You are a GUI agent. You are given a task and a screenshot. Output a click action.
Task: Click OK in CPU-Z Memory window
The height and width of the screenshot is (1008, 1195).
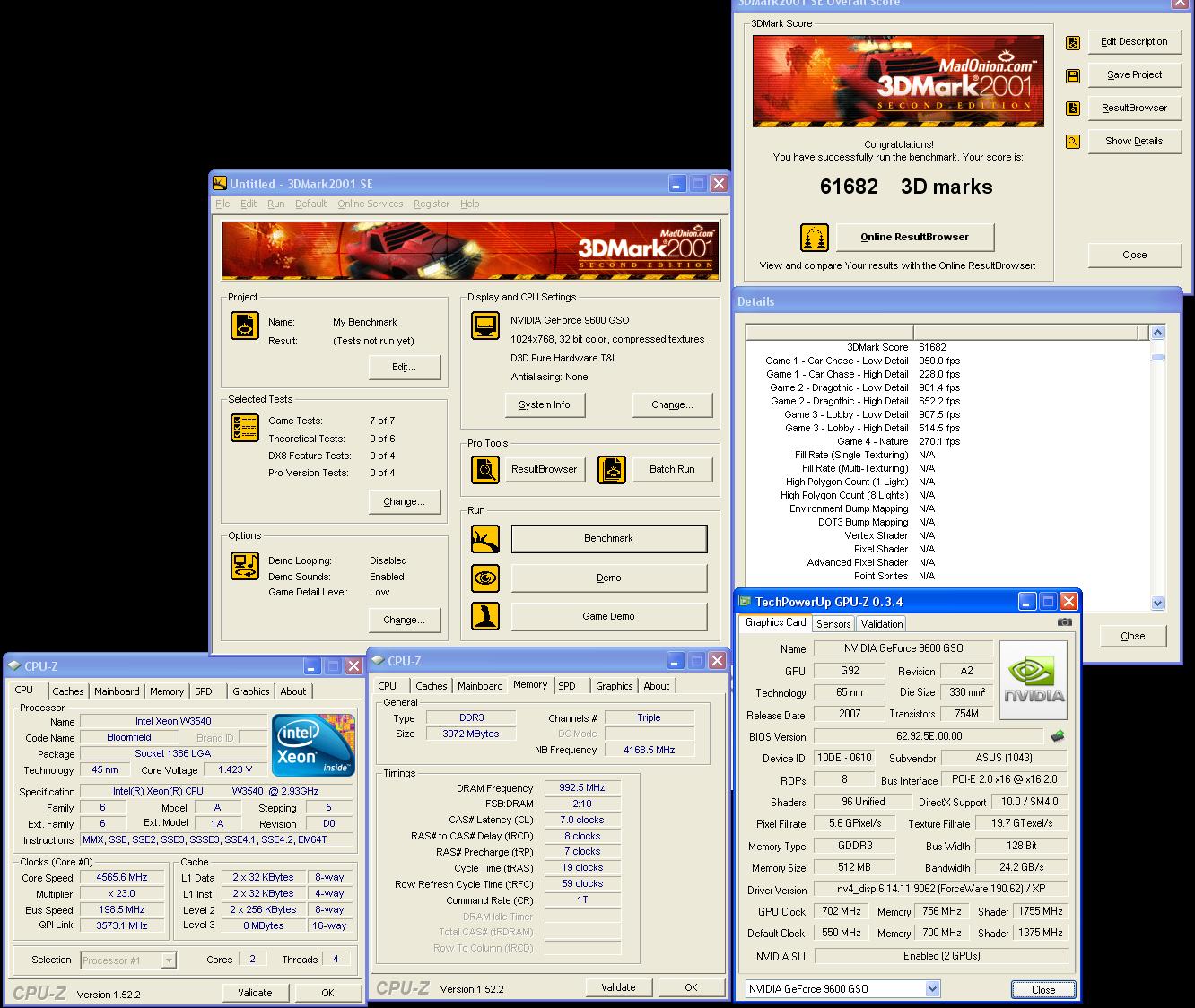[x=691, y=987]
